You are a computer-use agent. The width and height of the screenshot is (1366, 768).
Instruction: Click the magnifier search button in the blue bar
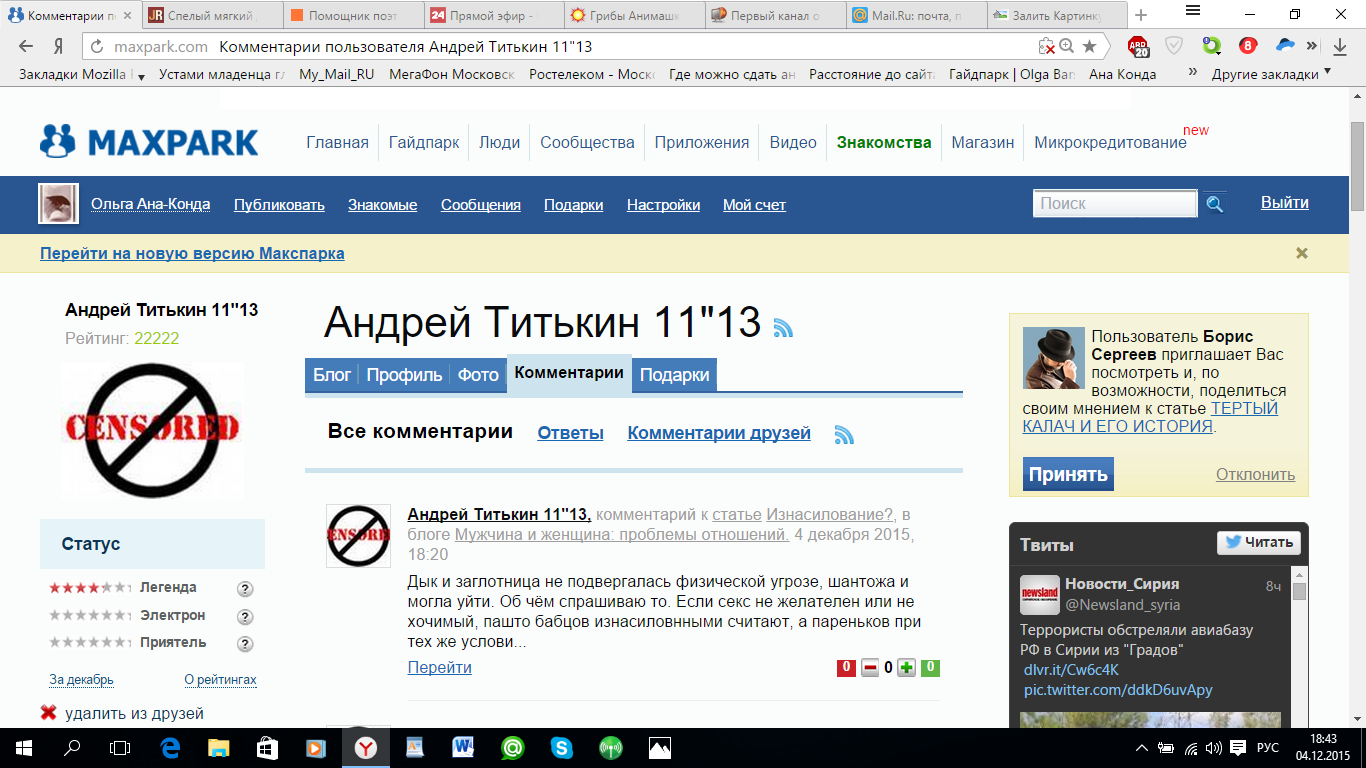click(1214, 204)
